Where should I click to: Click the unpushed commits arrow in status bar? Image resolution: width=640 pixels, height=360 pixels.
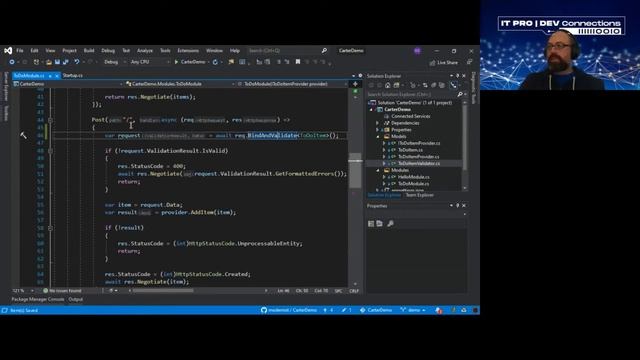click(x=325, y=310)
